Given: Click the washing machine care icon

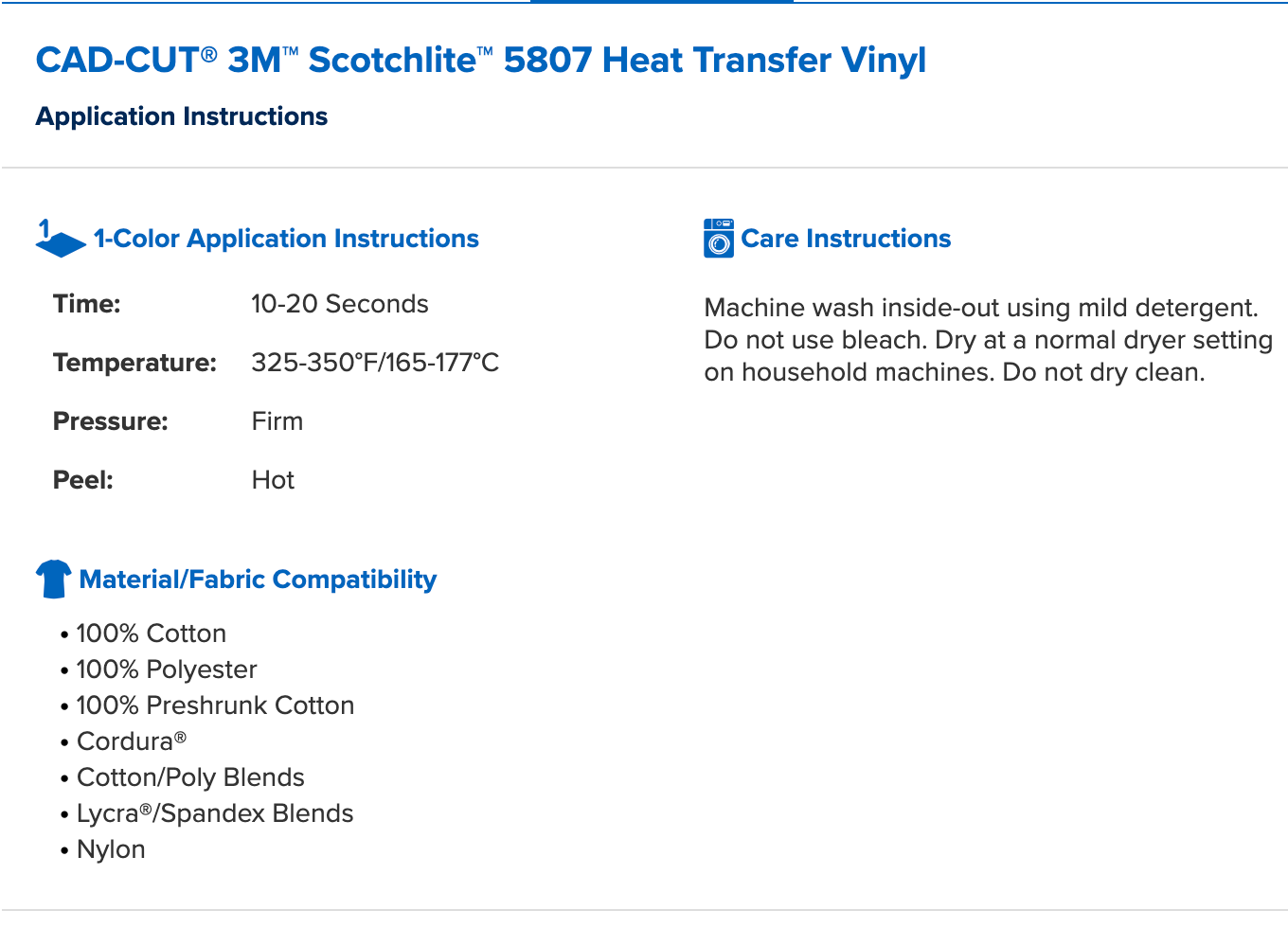Looking at the screenshot, I should point(719,239).
